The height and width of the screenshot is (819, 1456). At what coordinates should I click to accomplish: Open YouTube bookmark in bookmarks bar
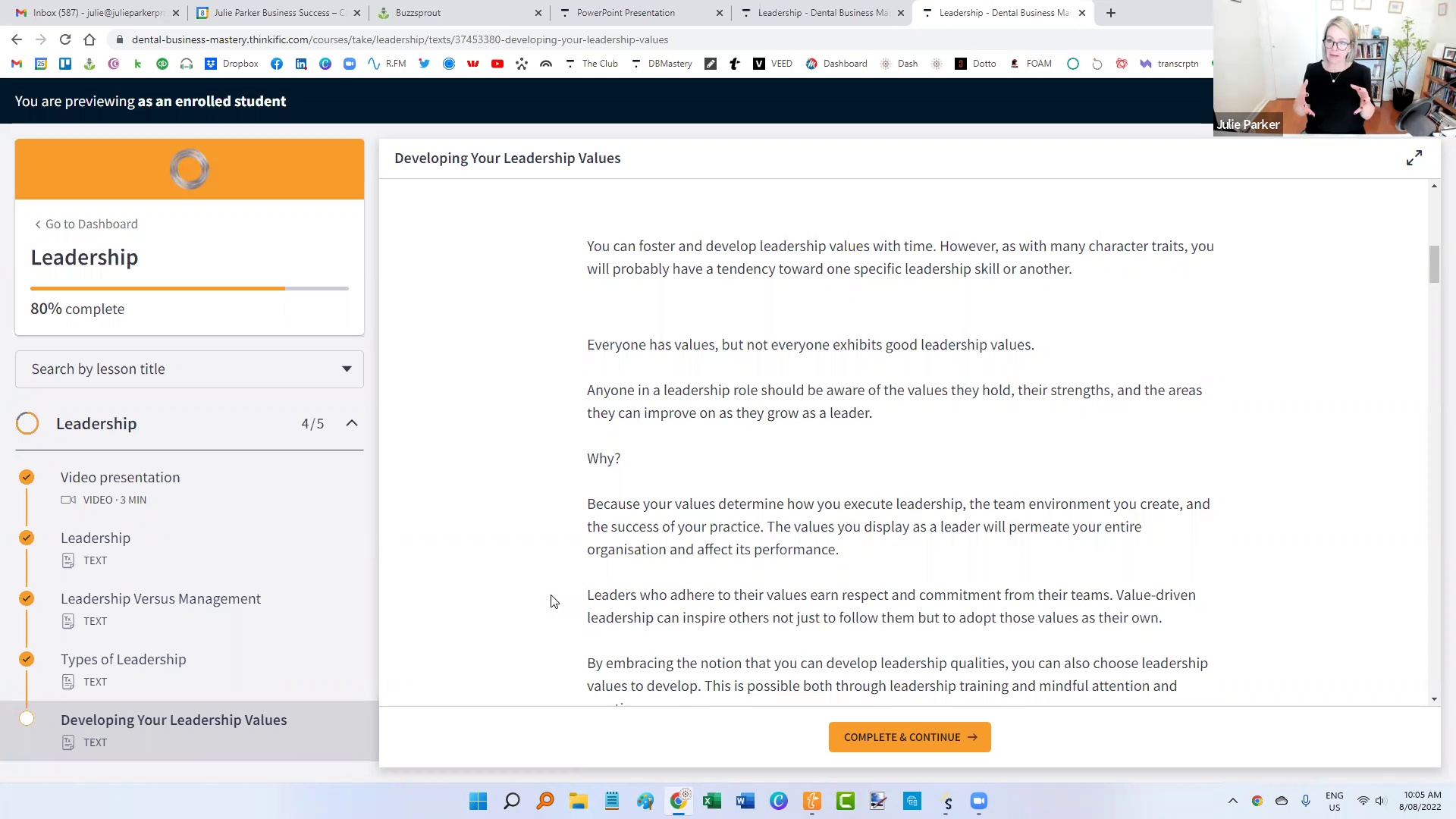497,64
